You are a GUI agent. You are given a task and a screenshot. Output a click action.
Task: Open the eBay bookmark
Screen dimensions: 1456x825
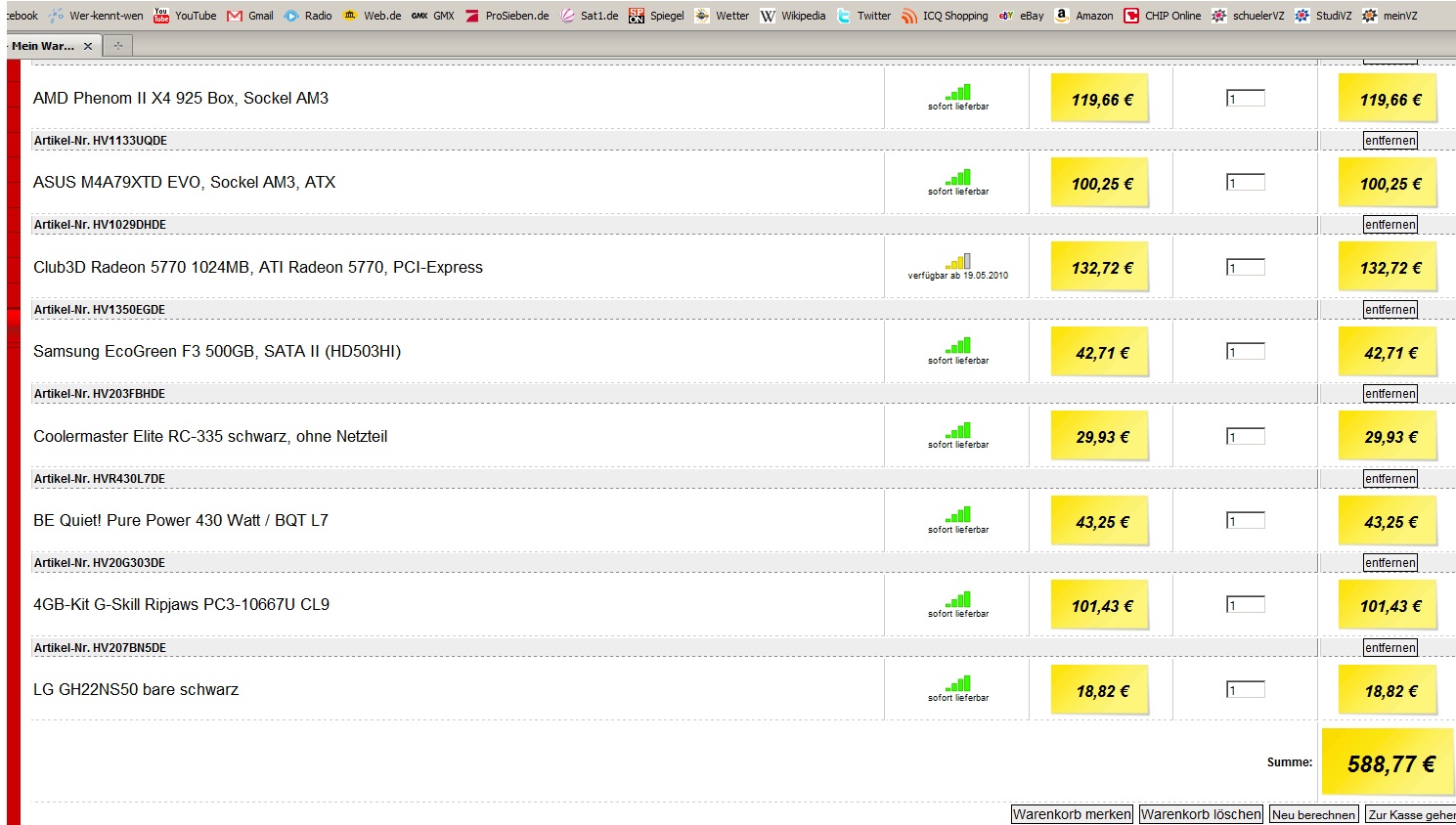tap(1021, 16)
